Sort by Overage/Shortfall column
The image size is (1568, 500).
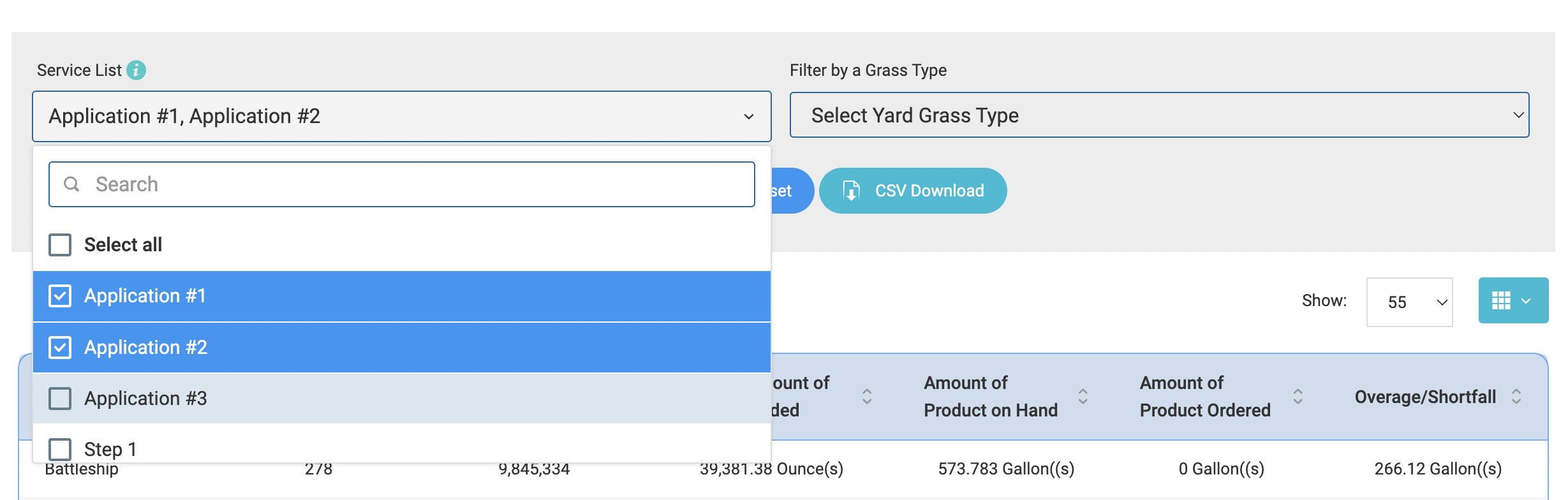1516,397
